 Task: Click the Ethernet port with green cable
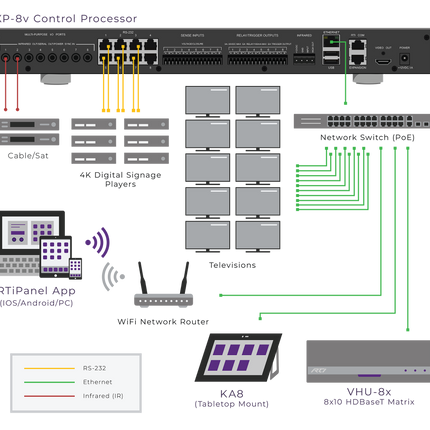(331, 41)
